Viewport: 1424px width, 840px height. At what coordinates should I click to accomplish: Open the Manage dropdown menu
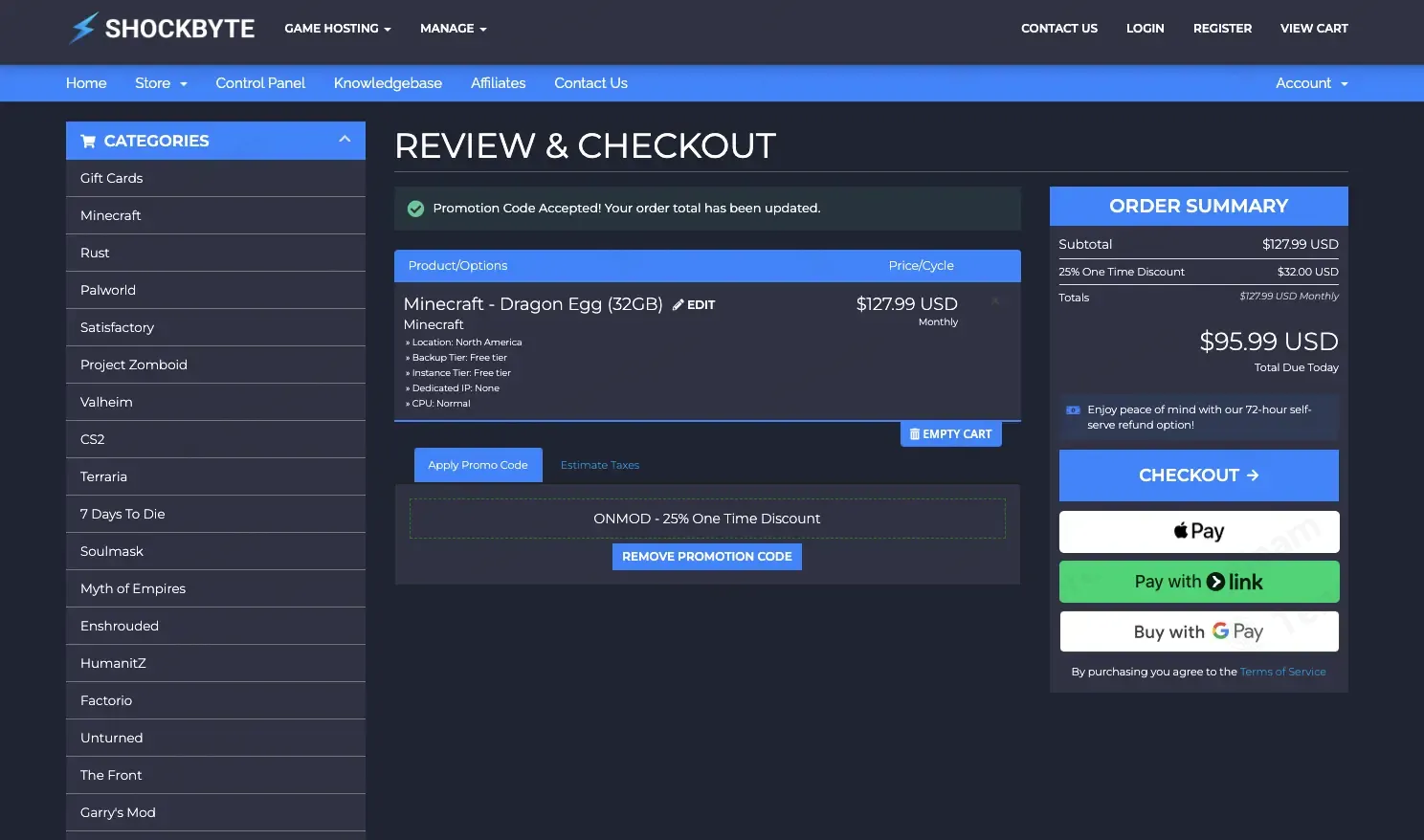(x=454, y=29)
